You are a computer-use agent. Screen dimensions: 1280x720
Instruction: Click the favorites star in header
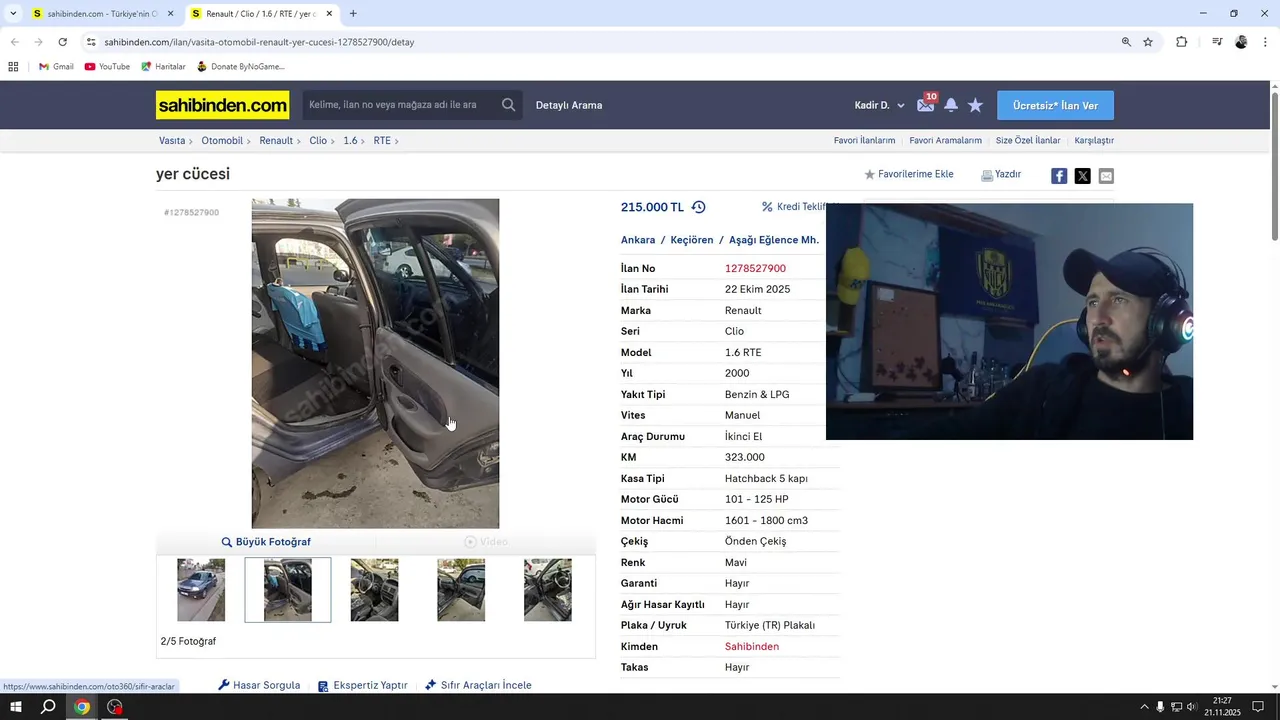(x=976, y=105)
